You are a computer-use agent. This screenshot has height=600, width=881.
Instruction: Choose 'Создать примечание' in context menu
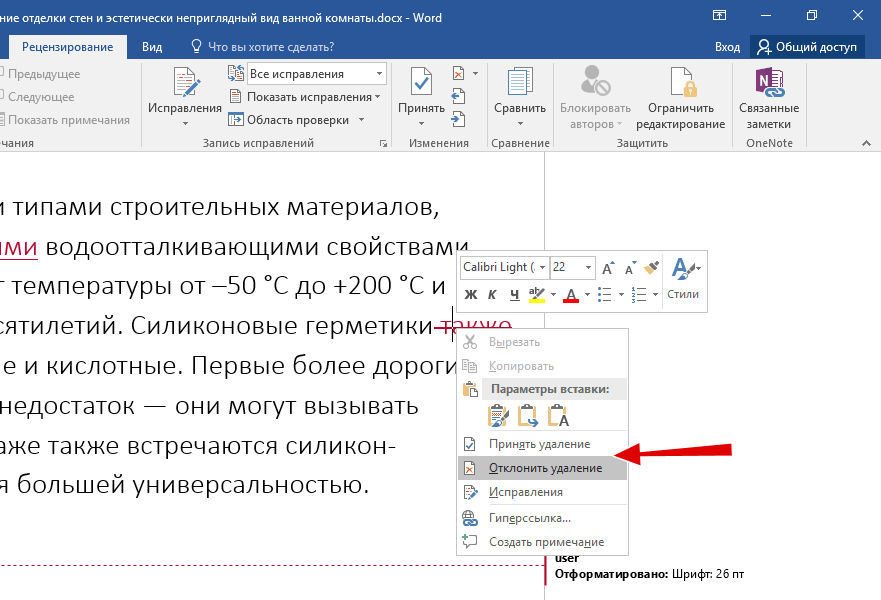point(542,542)
